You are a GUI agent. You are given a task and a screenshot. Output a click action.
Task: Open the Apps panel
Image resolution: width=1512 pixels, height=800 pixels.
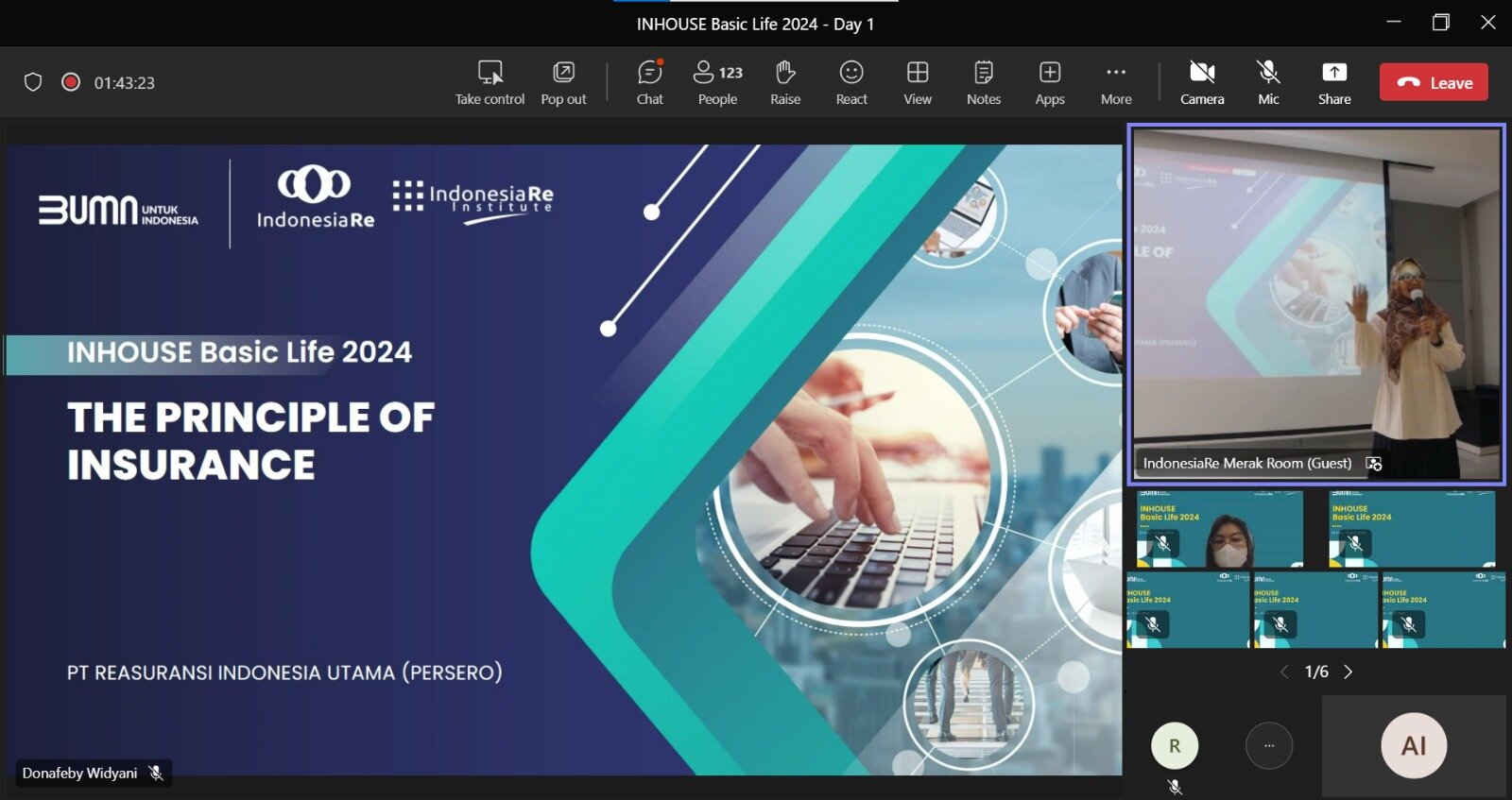[x=1050, y=82]
